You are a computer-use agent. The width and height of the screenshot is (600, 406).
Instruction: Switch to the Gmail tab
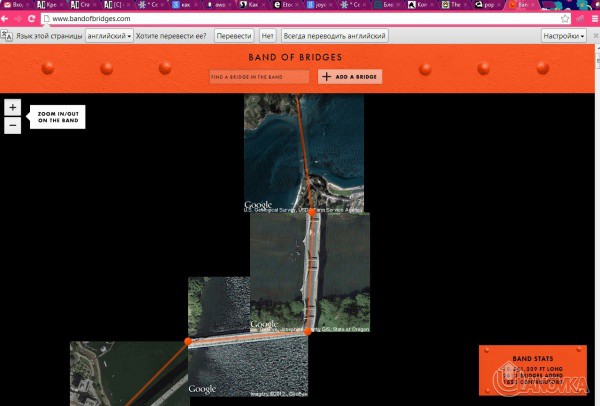(16, 5)
